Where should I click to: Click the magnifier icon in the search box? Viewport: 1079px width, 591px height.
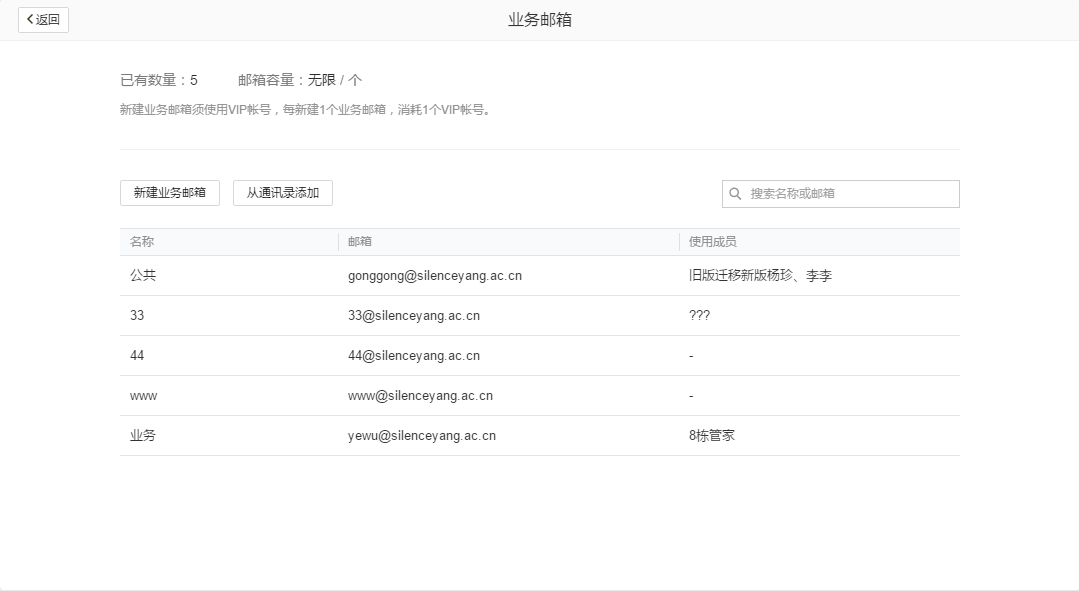click(x=736, y=193)
